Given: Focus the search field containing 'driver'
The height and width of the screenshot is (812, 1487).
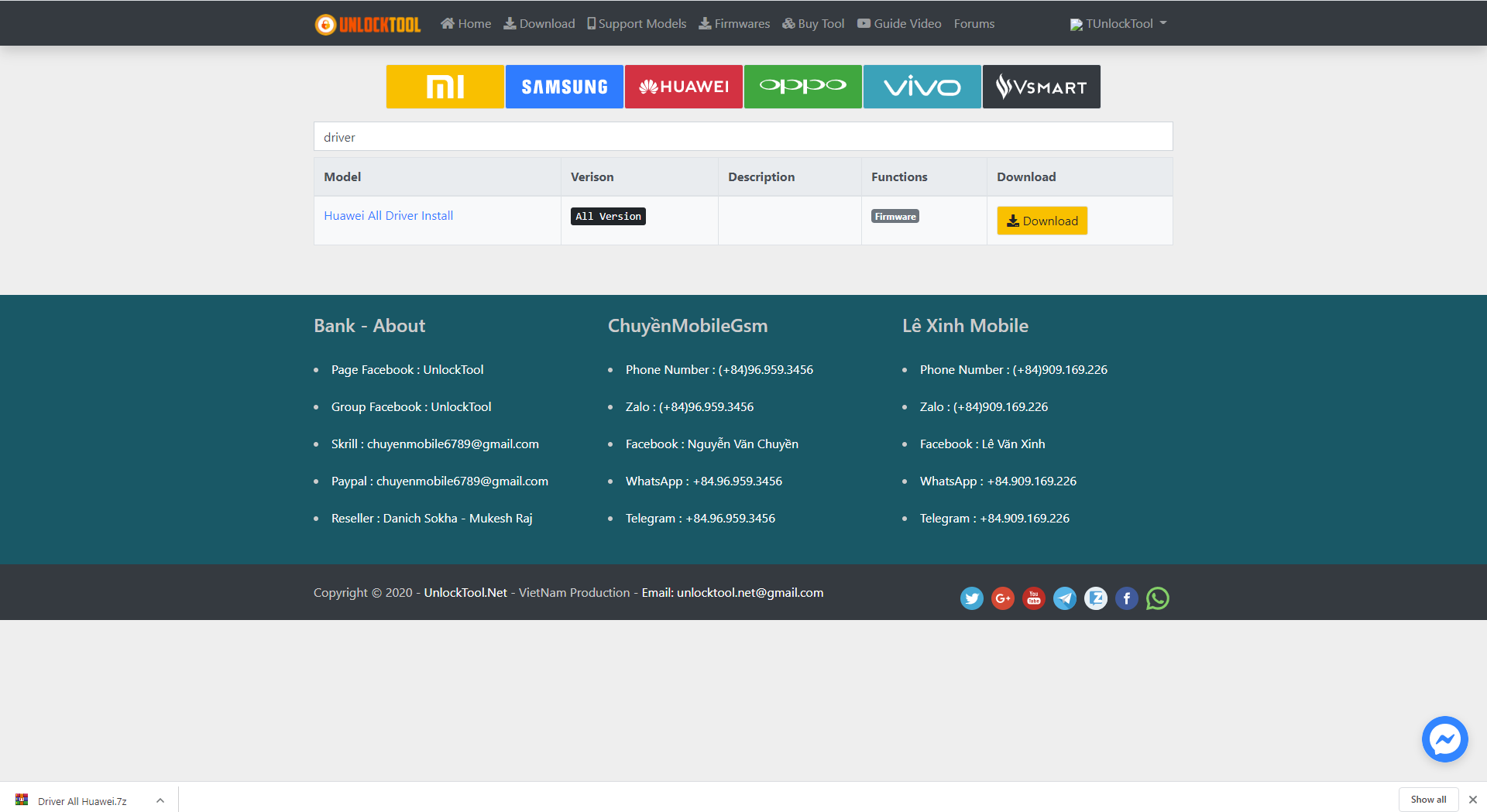Looking at the screenshot, I should (743, 137).
